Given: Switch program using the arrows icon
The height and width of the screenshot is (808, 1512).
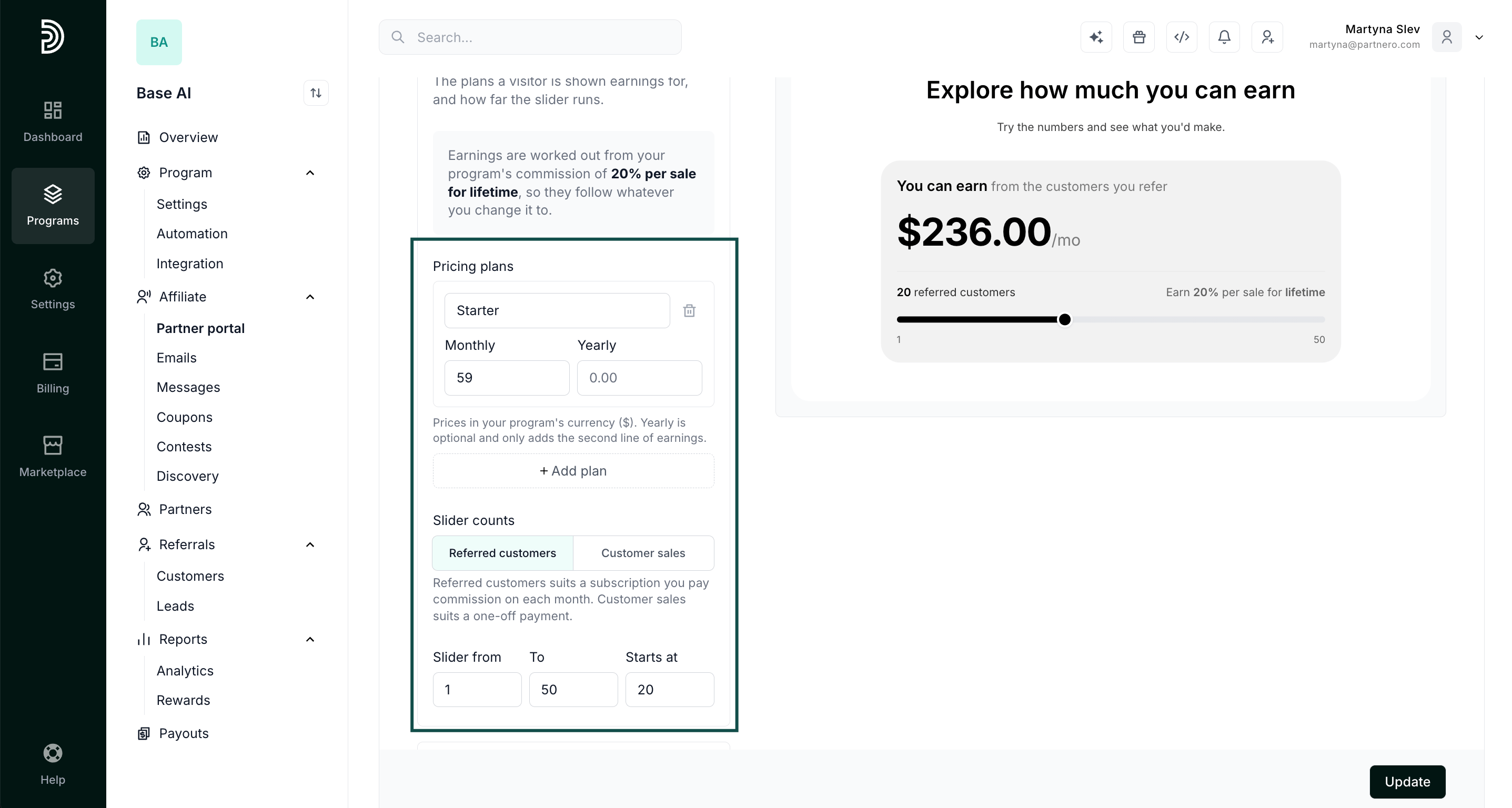Looking at the screenshot, I should [x=316, y=93].
